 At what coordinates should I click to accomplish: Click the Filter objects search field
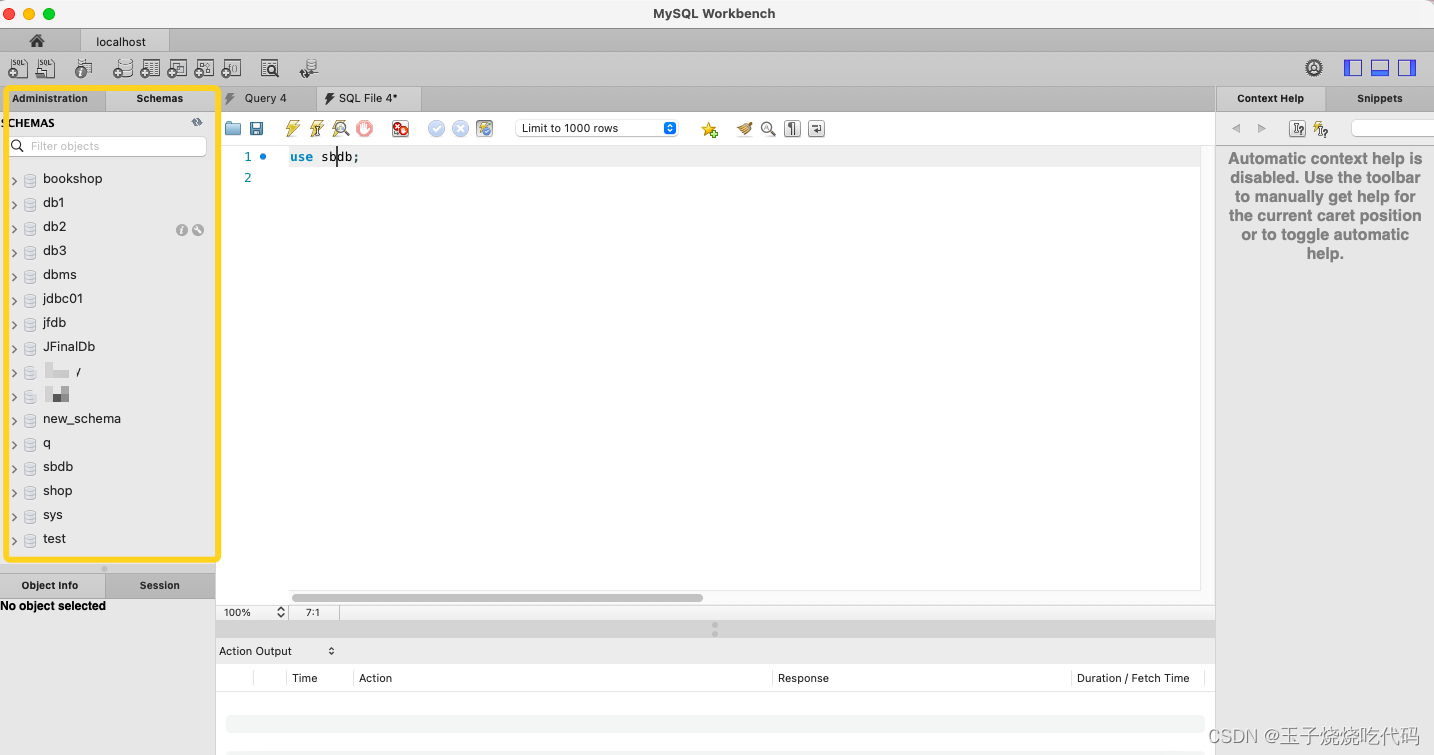point(107,146)
